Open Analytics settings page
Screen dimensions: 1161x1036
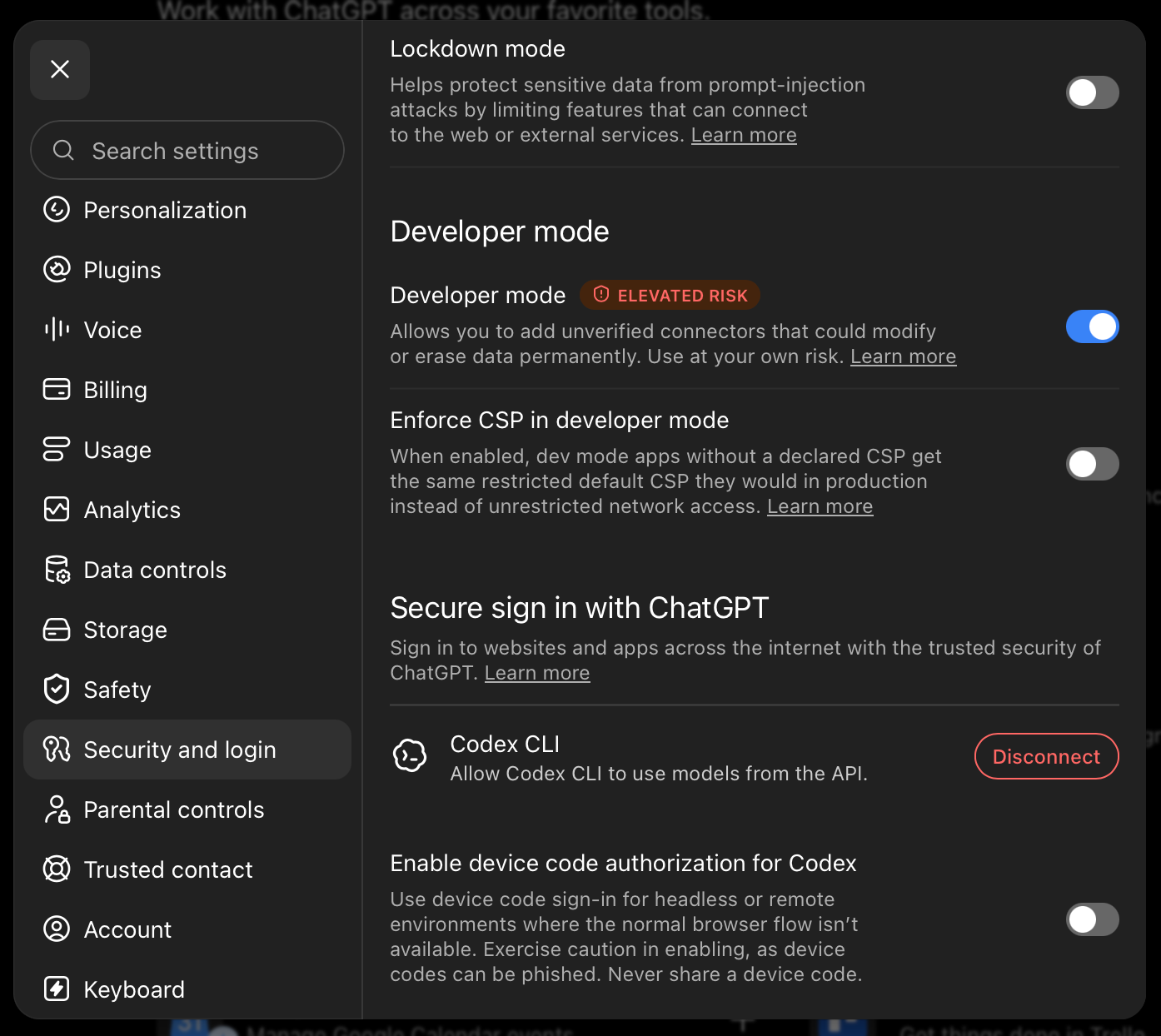click(x=187, y=510)
